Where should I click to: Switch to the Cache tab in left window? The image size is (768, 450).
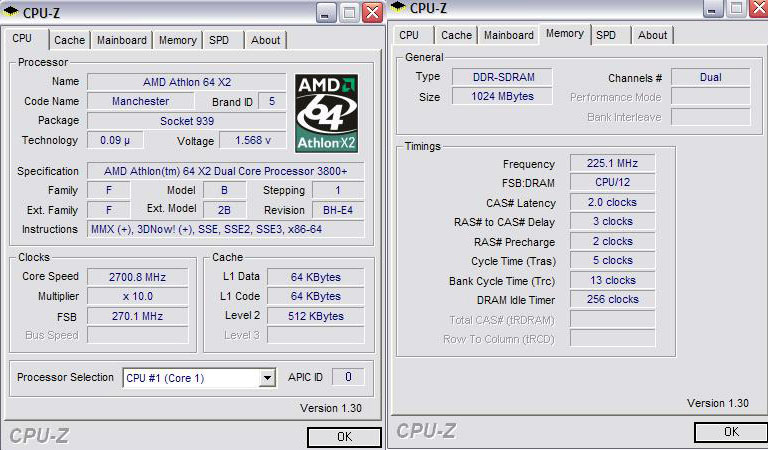pos(69,40)
